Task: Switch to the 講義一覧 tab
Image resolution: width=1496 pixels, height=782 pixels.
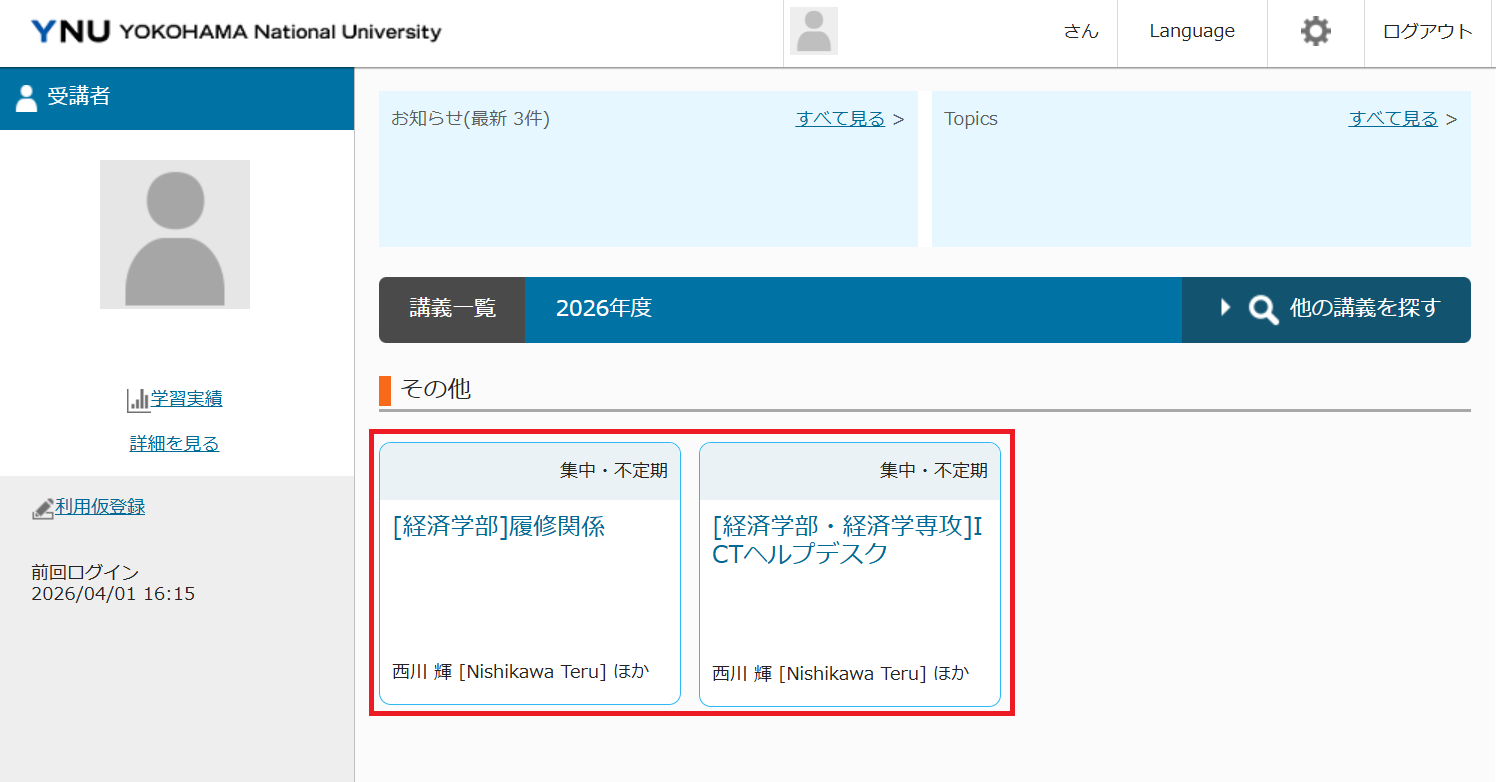Action: [451, 310]
